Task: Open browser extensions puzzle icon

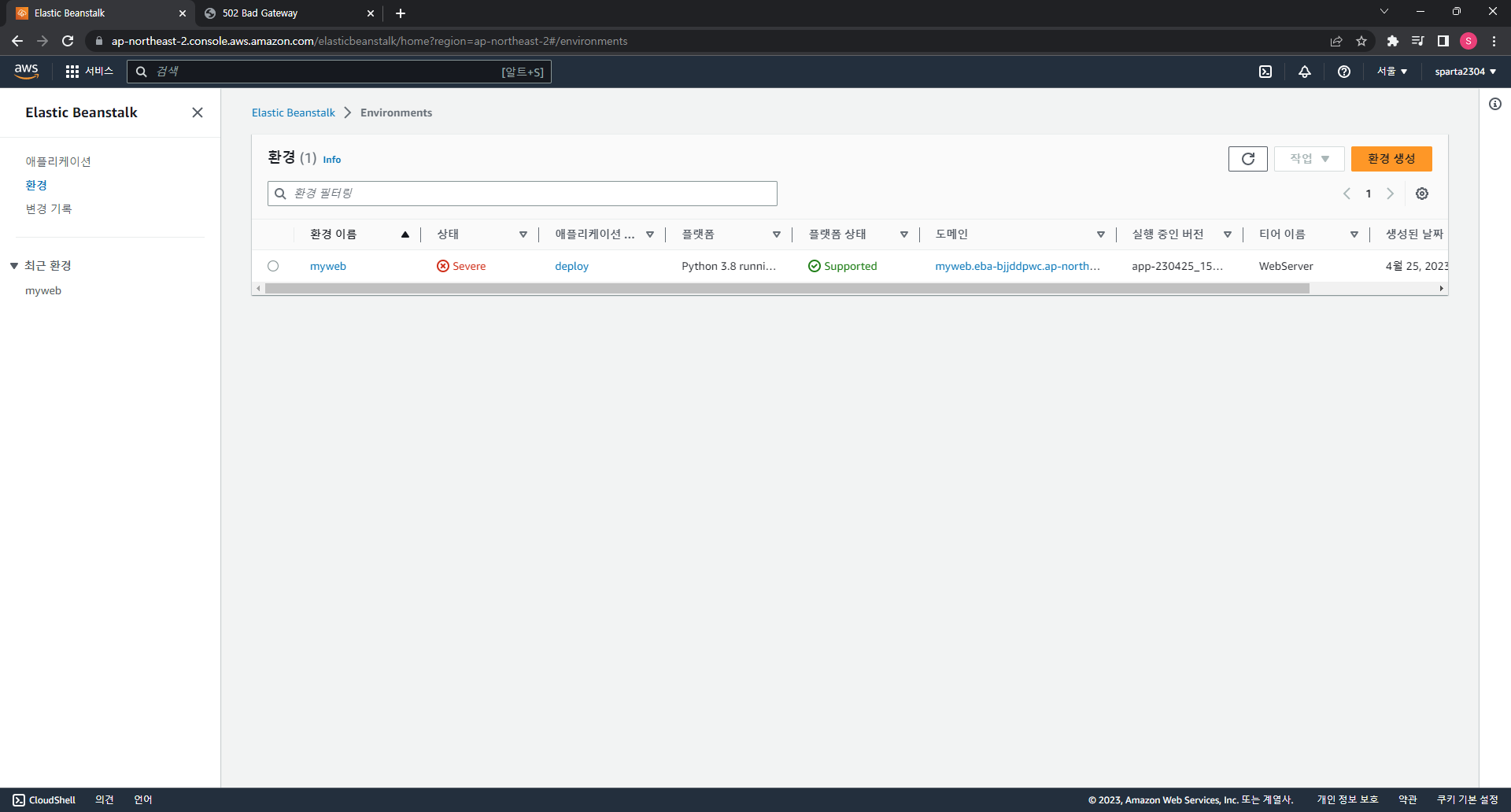Action: tap(1393, 41)
